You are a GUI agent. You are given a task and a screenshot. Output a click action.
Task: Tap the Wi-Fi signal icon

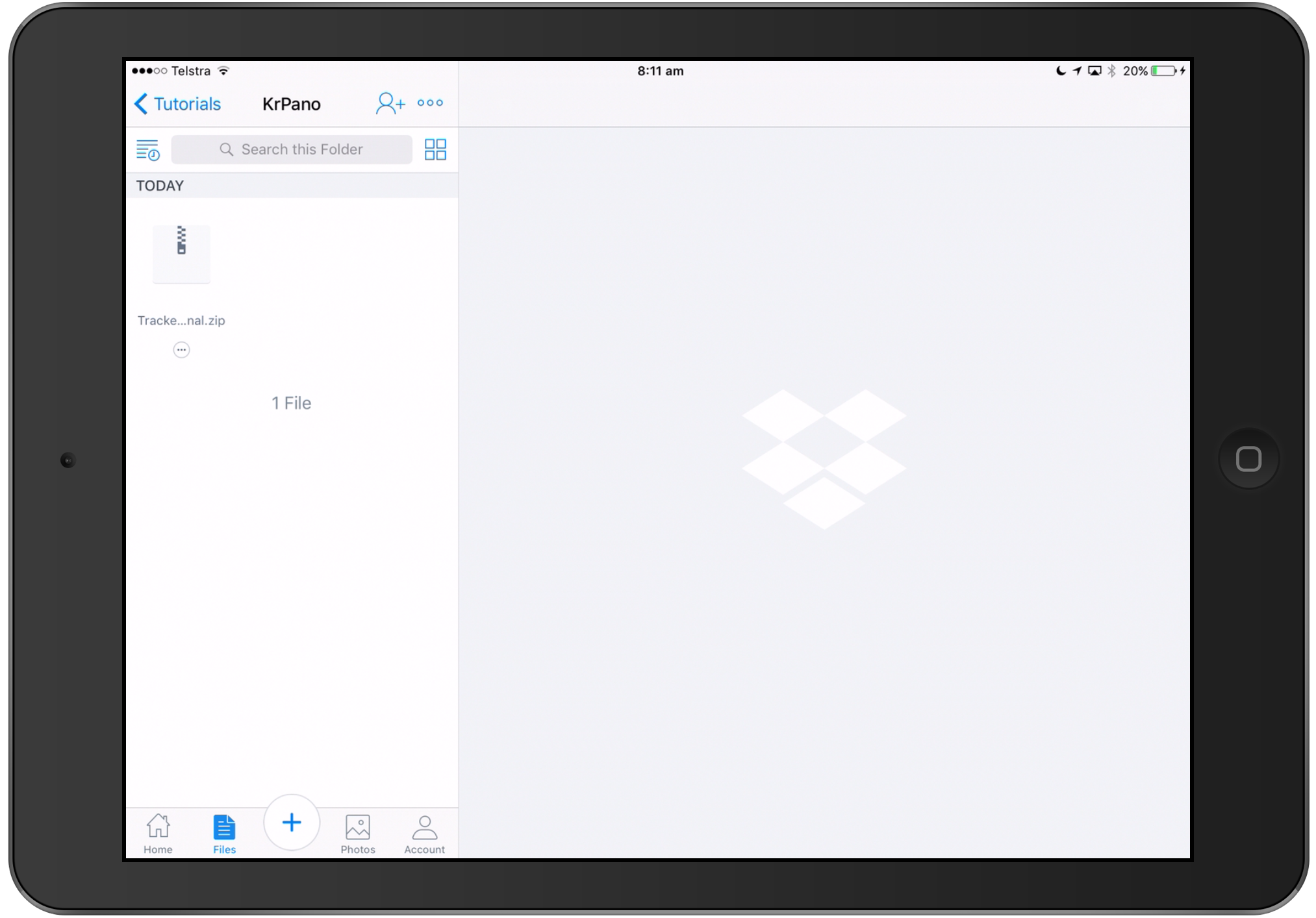pyautogui.click(x=223, y=71)
